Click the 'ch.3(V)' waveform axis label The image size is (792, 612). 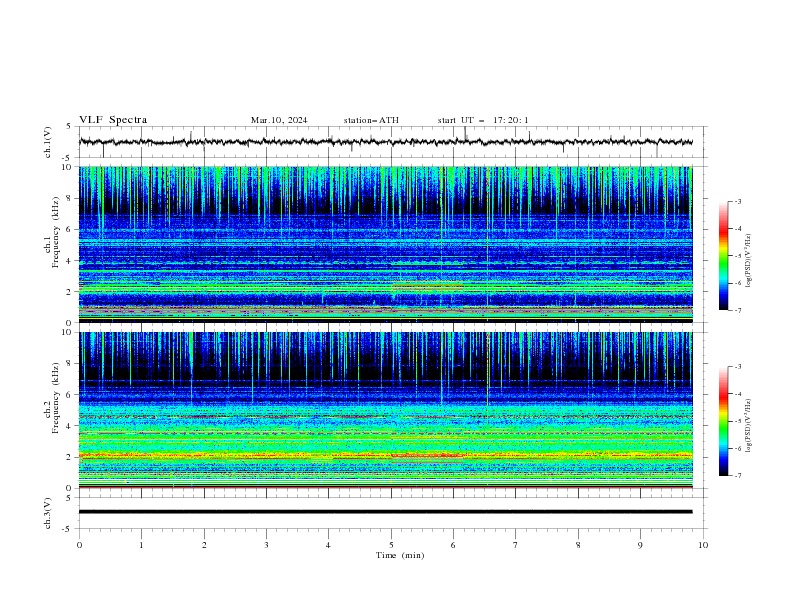click(48, 513)
